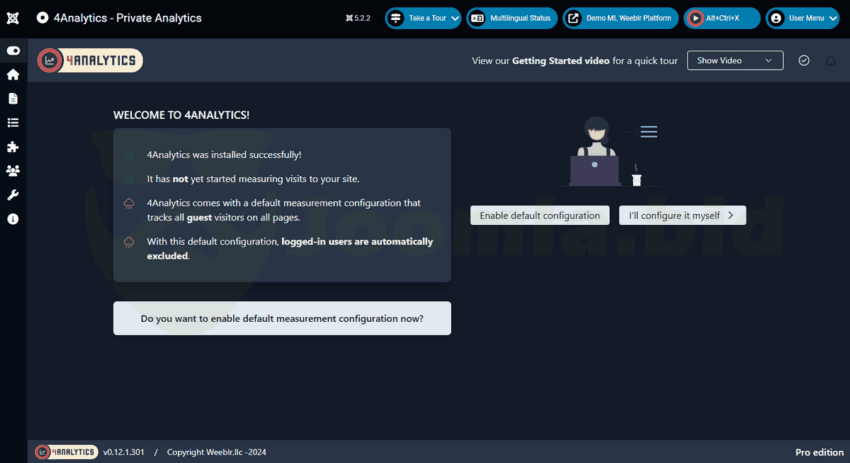Click the 4Analytics logo in the header
The width and height of the screenshot is (850, 463).
[x=90, y=61]
